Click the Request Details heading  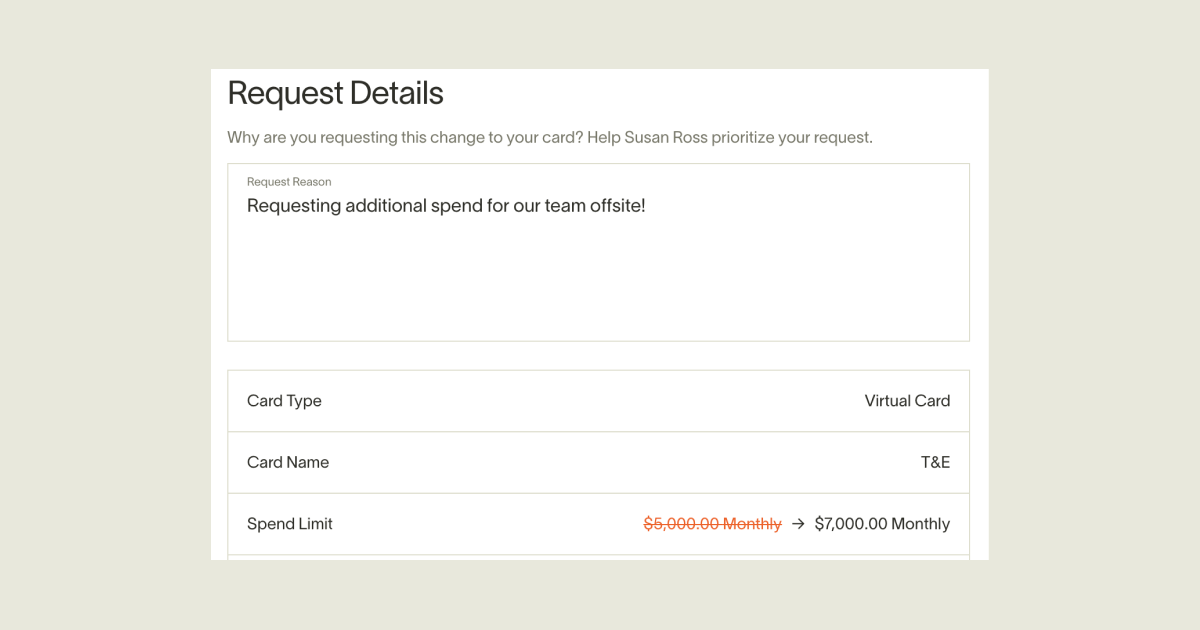coord(335,93)
